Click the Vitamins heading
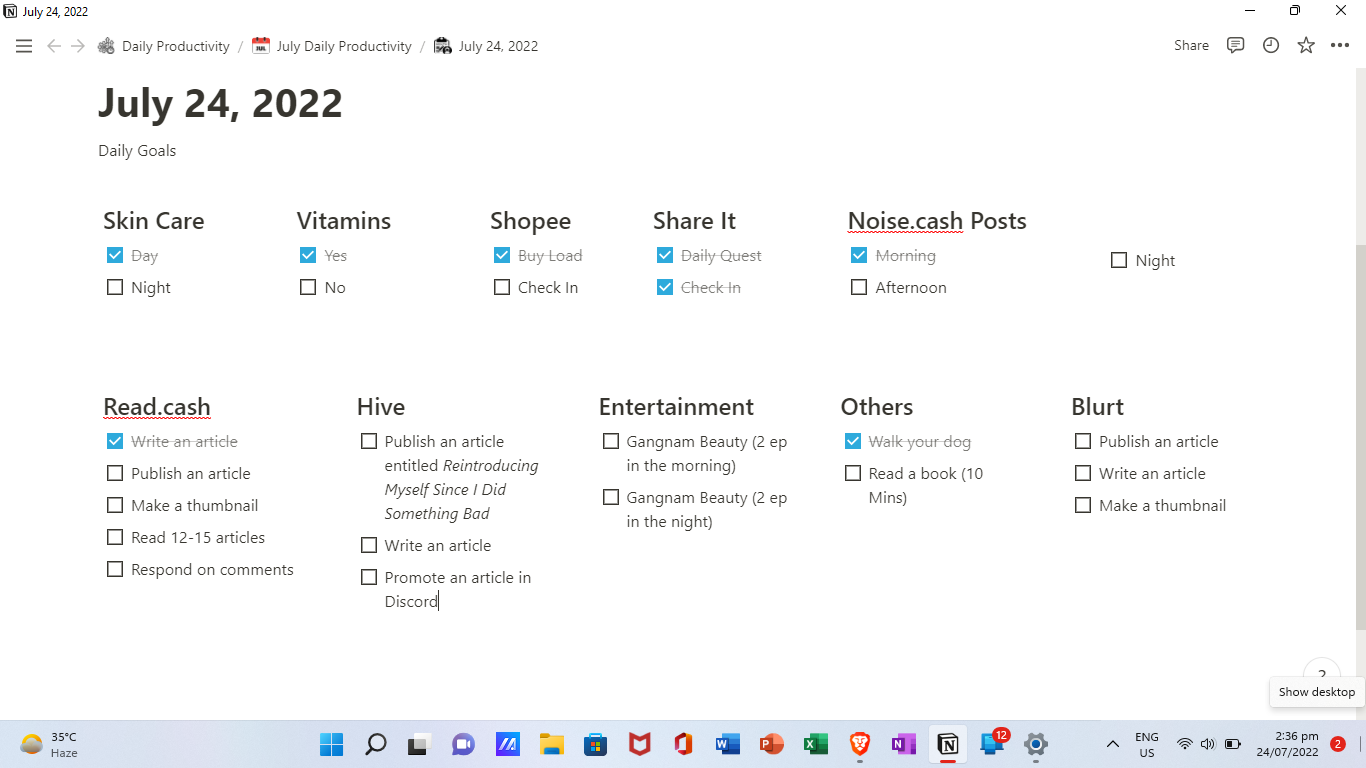 pos(344,221)
